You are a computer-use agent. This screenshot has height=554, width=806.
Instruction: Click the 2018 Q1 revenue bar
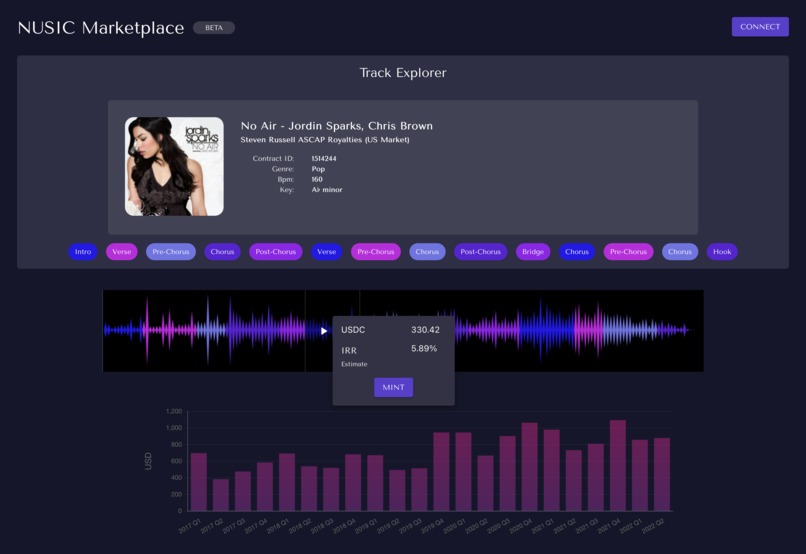point(287,482)
